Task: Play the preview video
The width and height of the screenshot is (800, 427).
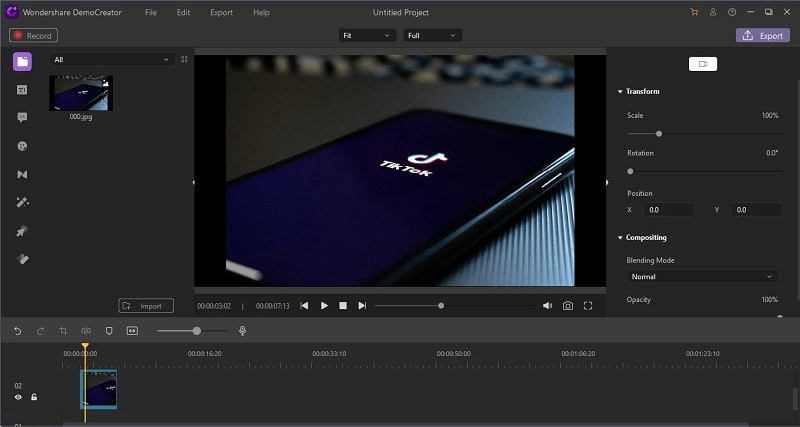Action: (324, 306)
